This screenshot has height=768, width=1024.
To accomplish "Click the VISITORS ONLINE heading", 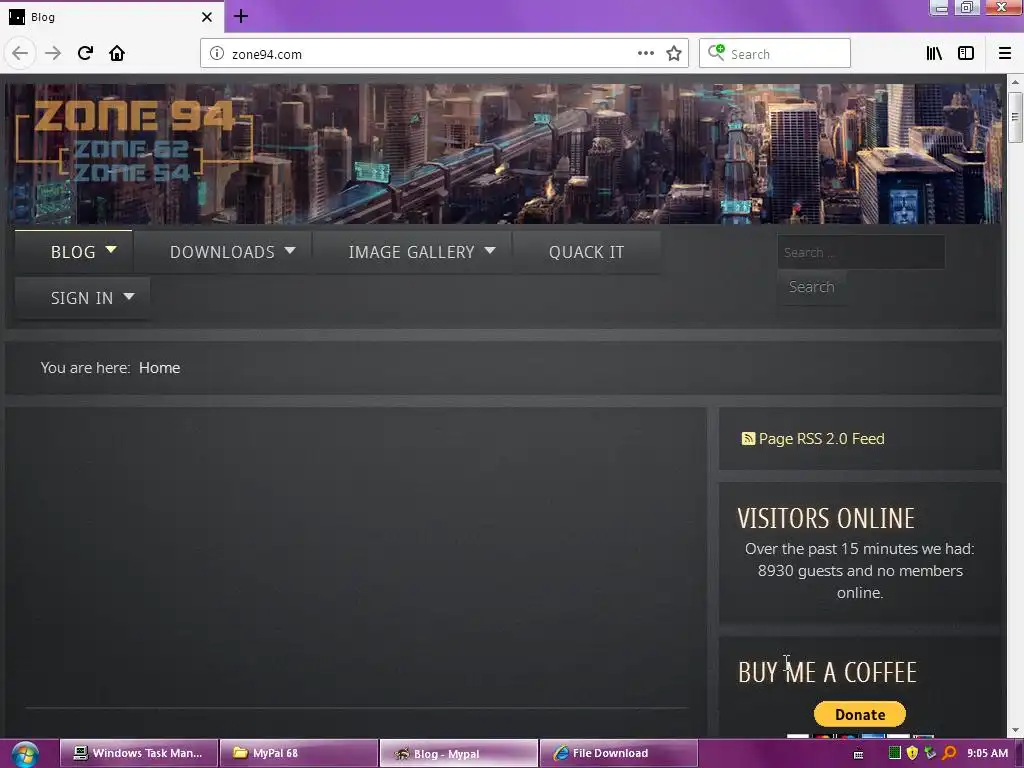I will point(826,519).
